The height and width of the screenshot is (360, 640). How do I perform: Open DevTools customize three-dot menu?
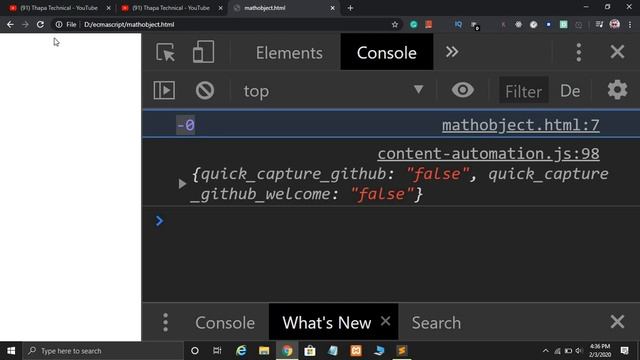point(578,52)
